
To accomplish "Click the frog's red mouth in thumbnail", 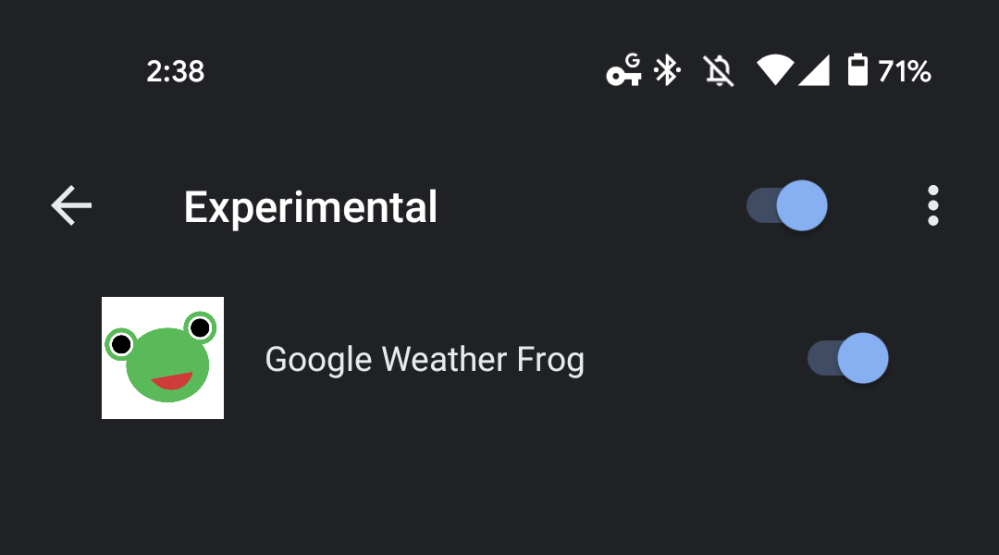I will (x=171, y=381).
